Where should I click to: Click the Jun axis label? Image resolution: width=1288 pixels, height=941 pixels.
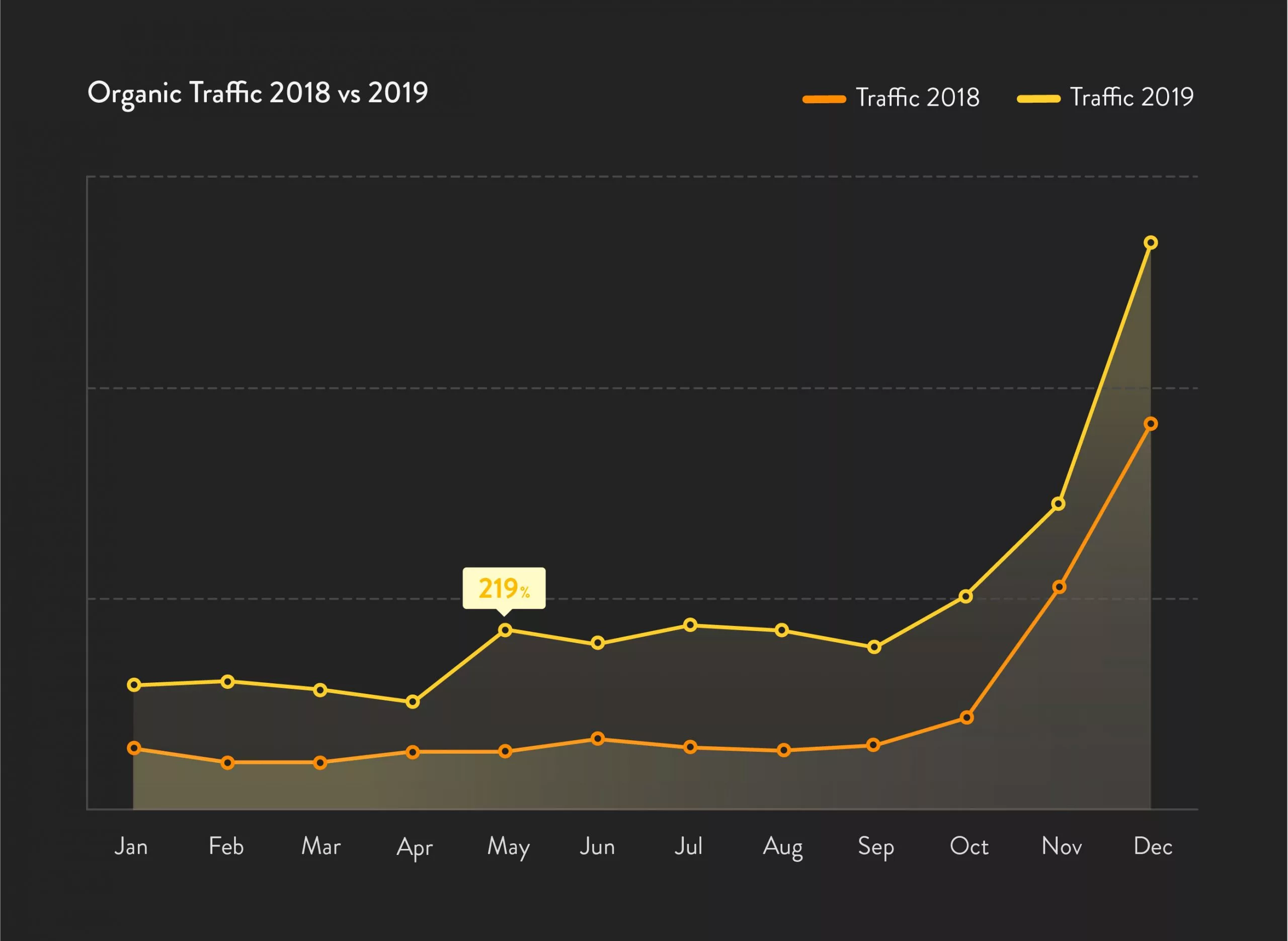pos(597,846)
